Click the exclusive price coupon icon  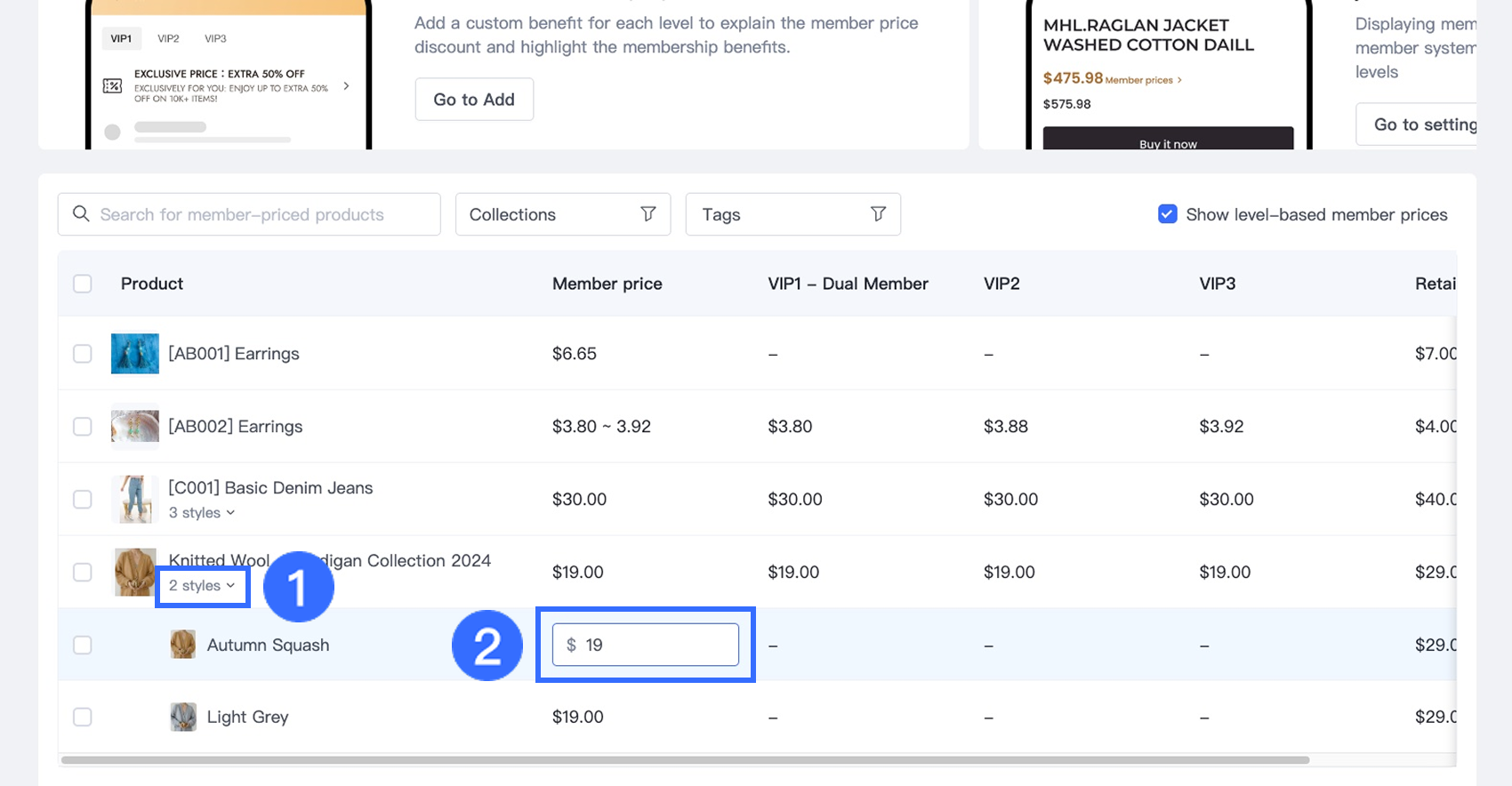[113, 86]
